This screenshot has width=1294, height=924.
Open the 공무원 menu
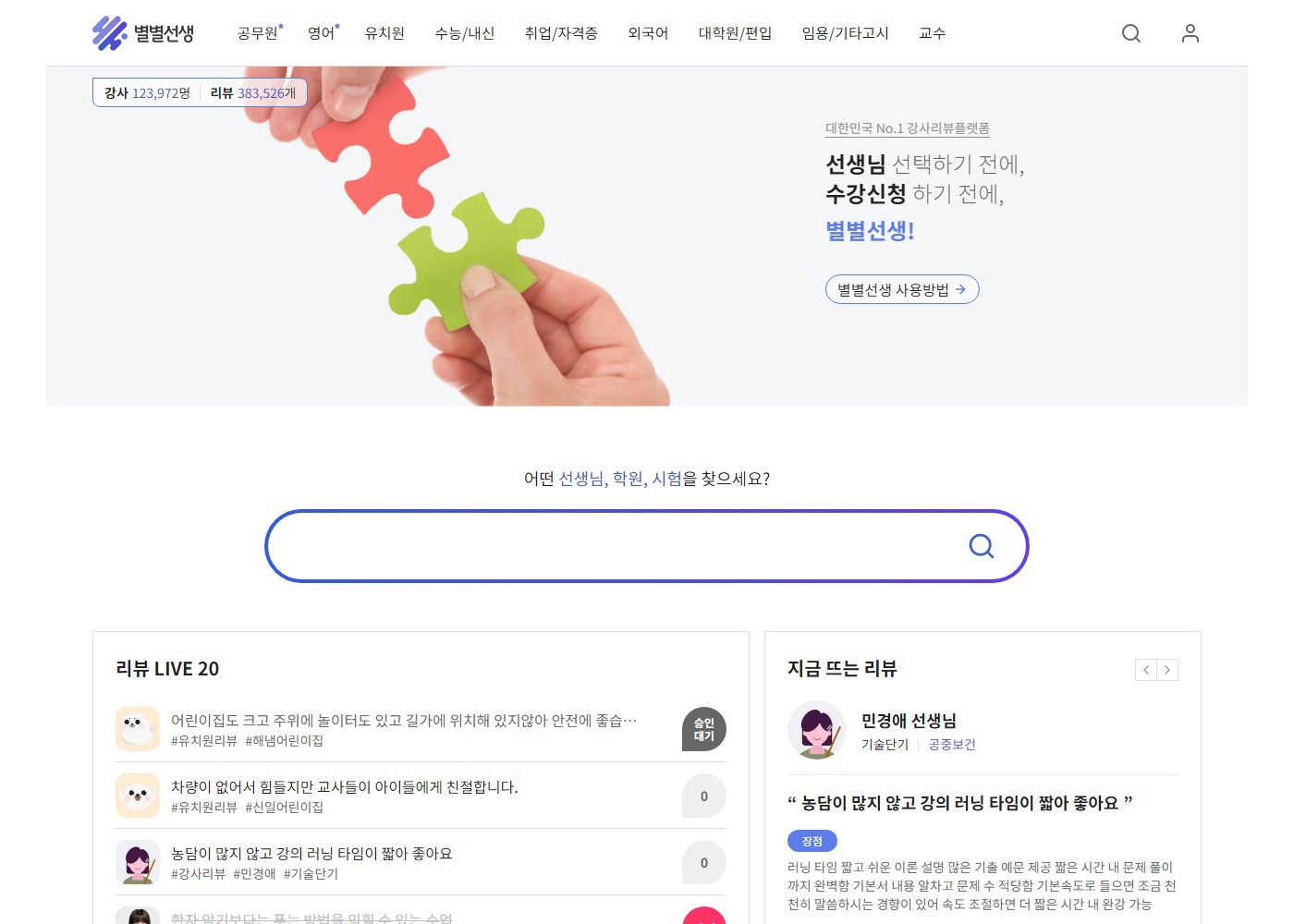point(258,33)
